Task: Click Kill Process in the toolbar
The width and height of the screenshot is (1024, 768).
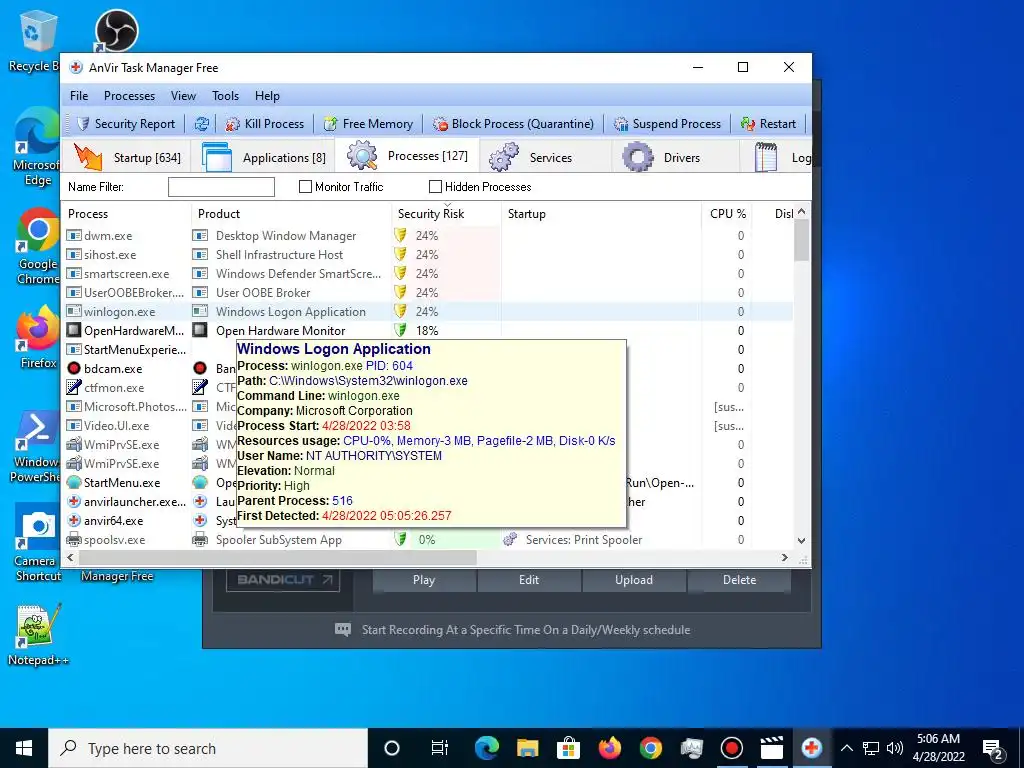Action: click(264, 123)
